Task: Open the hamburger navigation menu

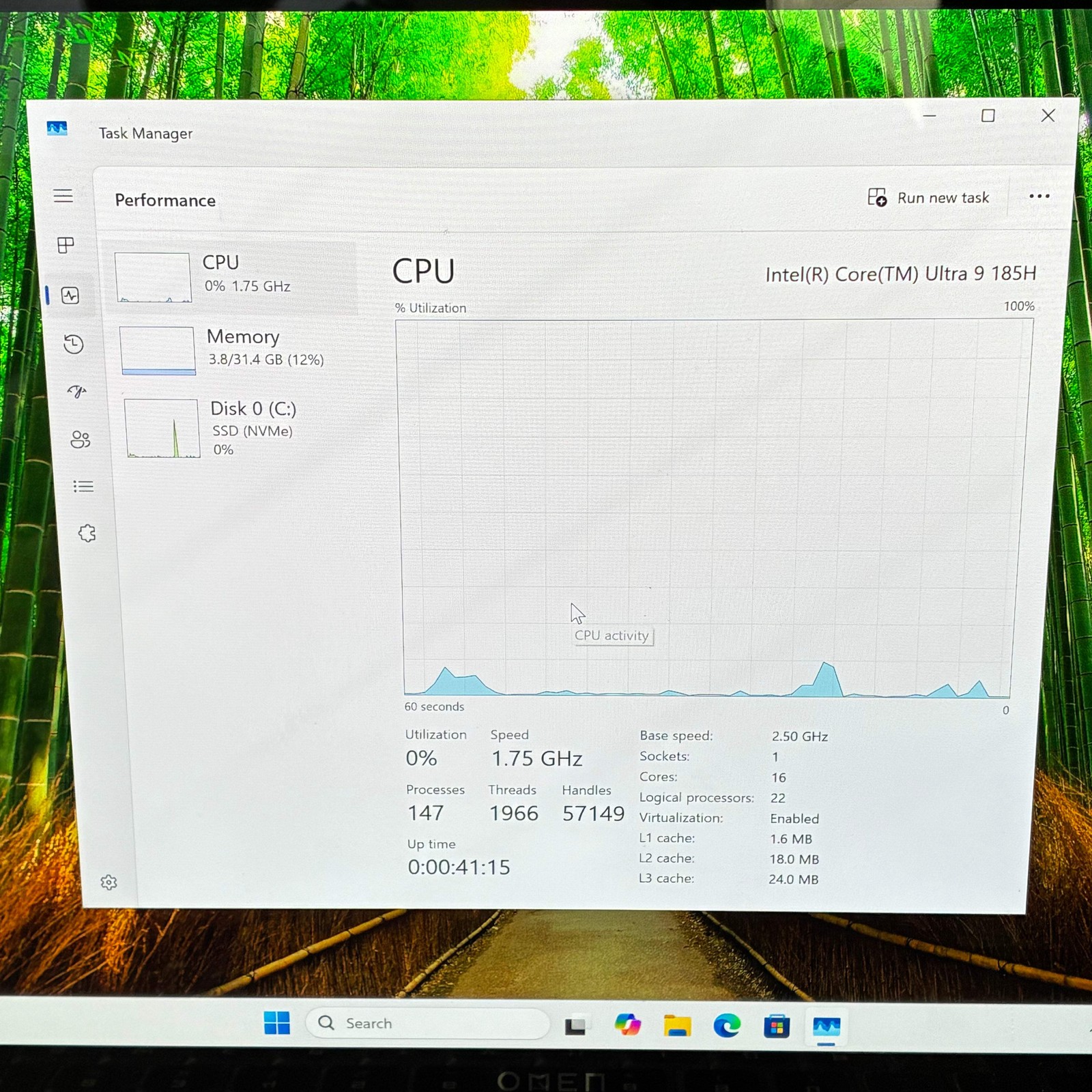Action: tap(63, 196)
